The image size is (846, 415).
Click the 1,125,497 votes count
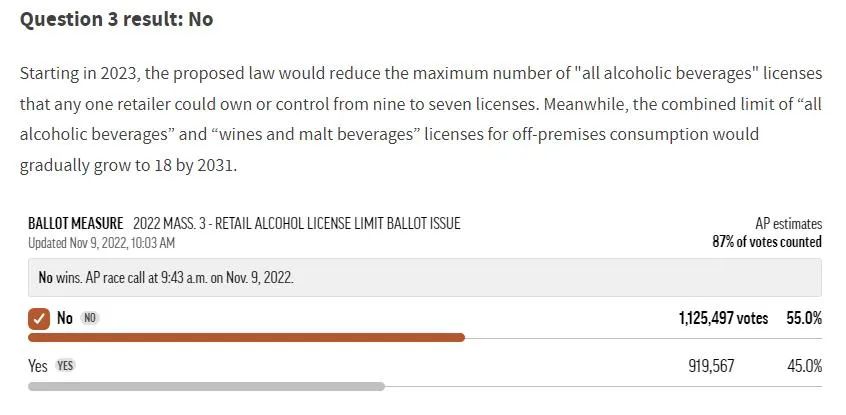click(723, 318)
